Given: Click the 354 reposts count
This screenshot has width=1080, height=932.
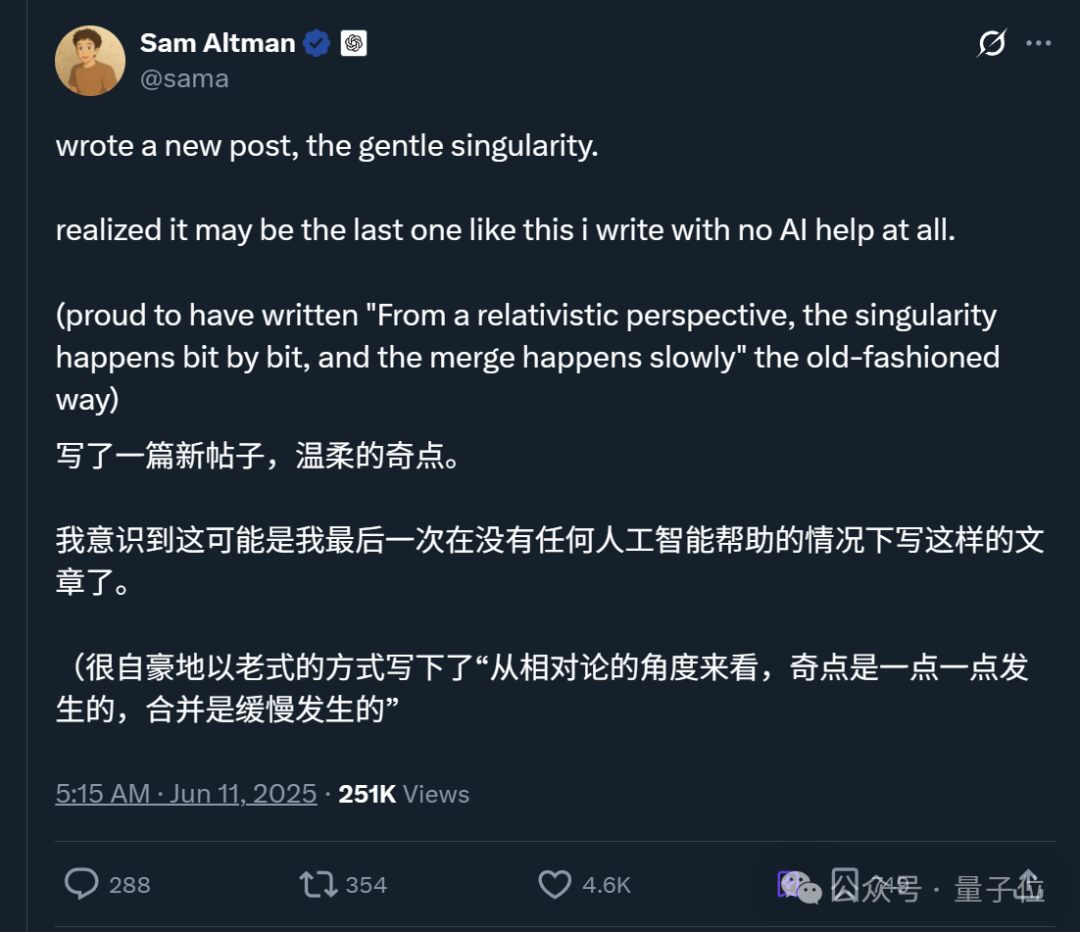Looking at the screenshot, I should 366,885.
